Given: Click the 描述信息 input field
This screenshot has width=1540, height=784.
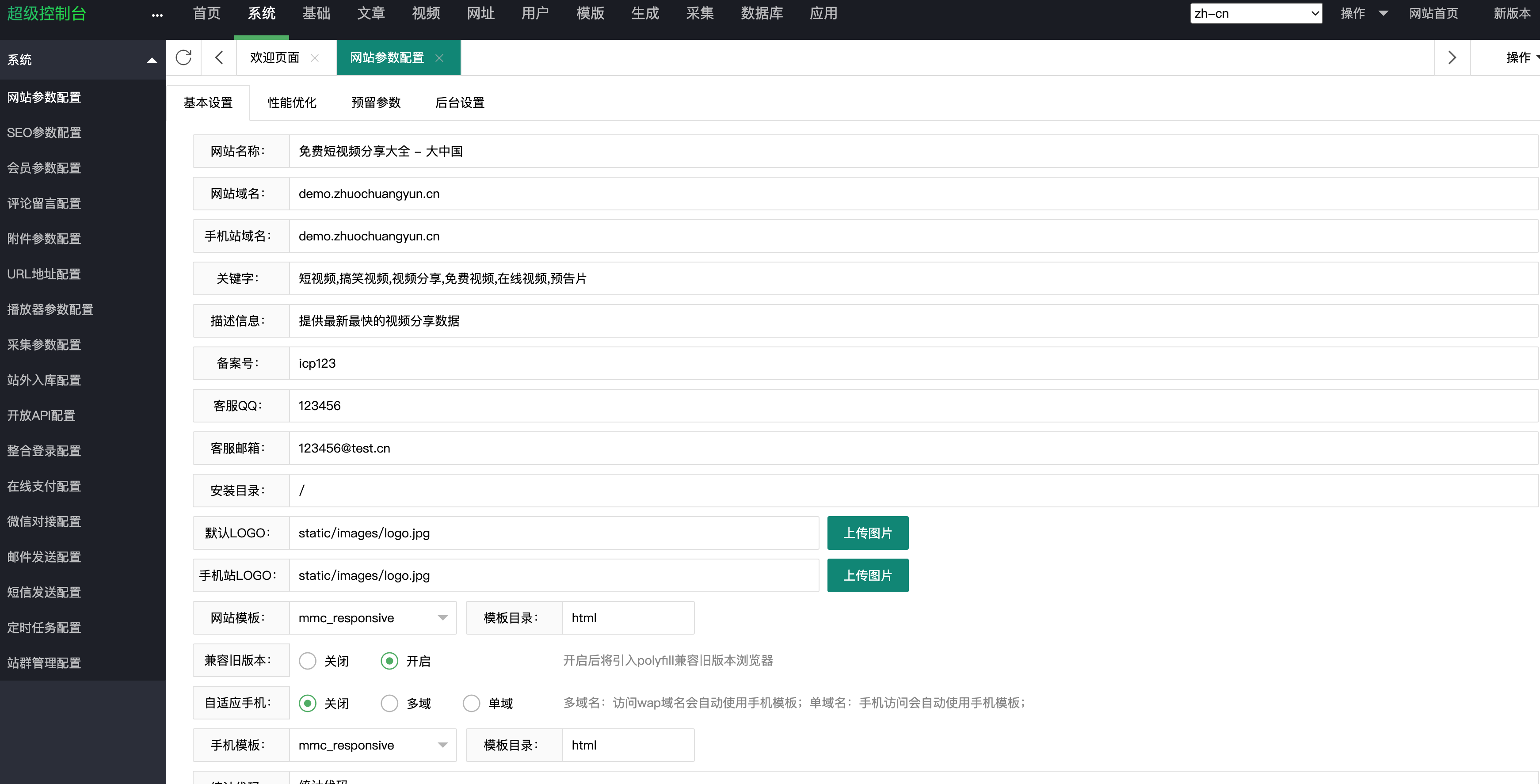Looking at the screenshot, I should coord(914,320).
